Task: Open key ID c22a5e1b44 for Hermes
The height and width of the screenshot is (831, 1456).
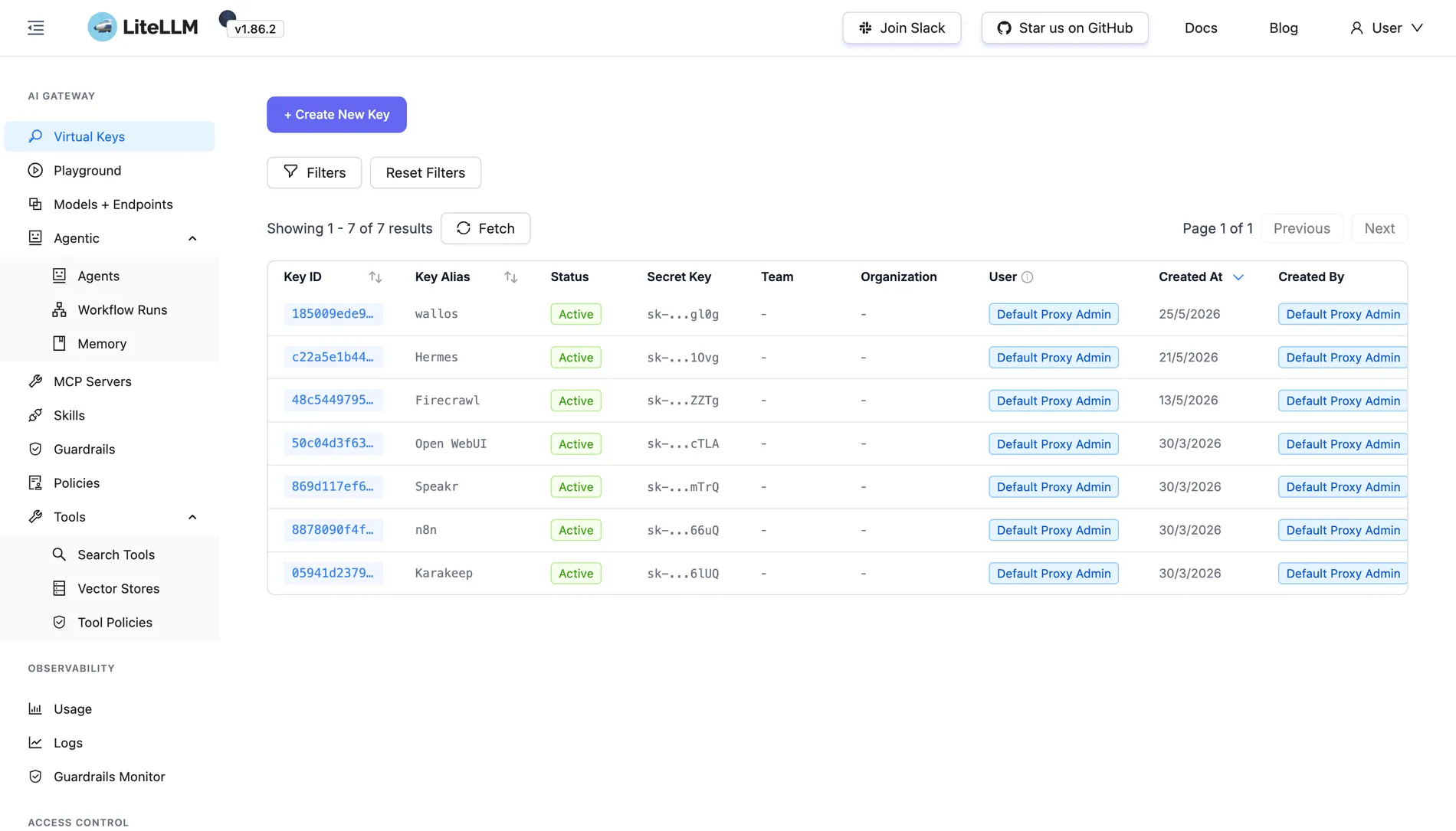Action: point(333,358)
